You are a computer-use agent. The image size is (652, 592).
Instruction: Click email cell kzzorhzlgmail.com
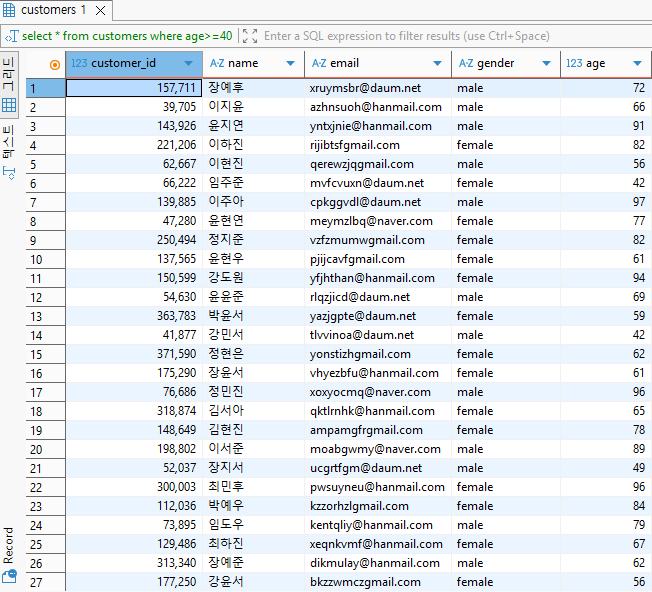click(x=378, y=506)
